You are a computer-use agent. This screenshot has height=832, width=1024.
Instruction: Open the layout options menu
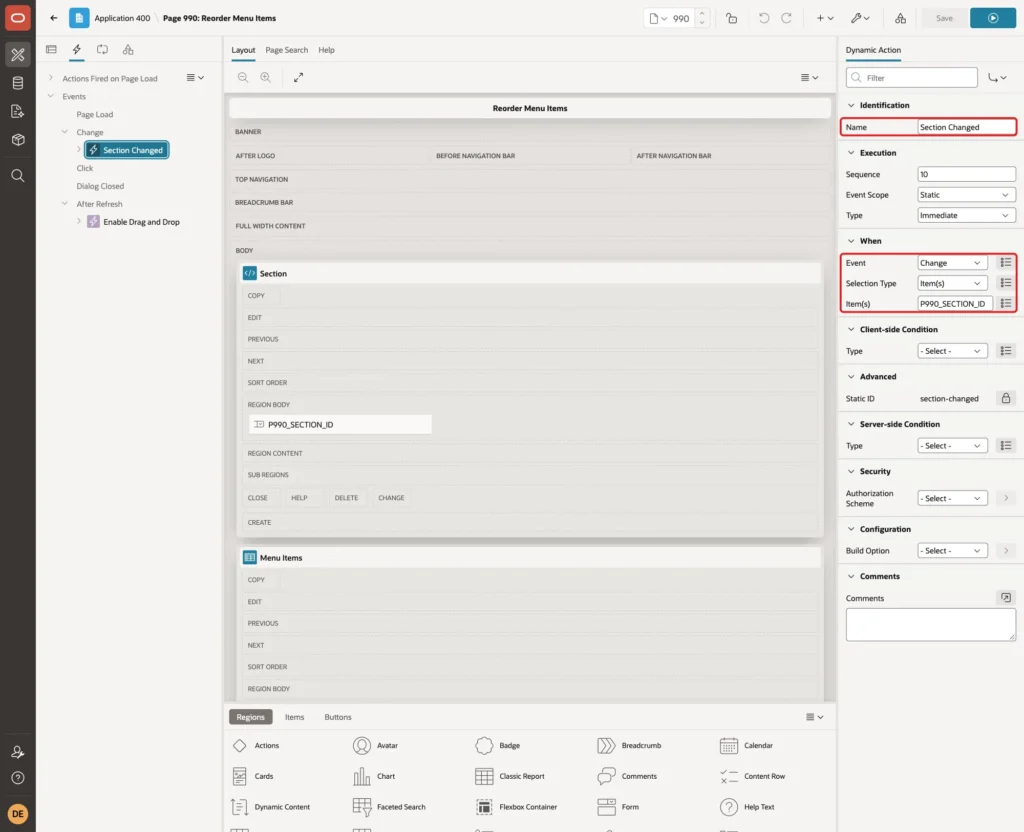[809, 77]
